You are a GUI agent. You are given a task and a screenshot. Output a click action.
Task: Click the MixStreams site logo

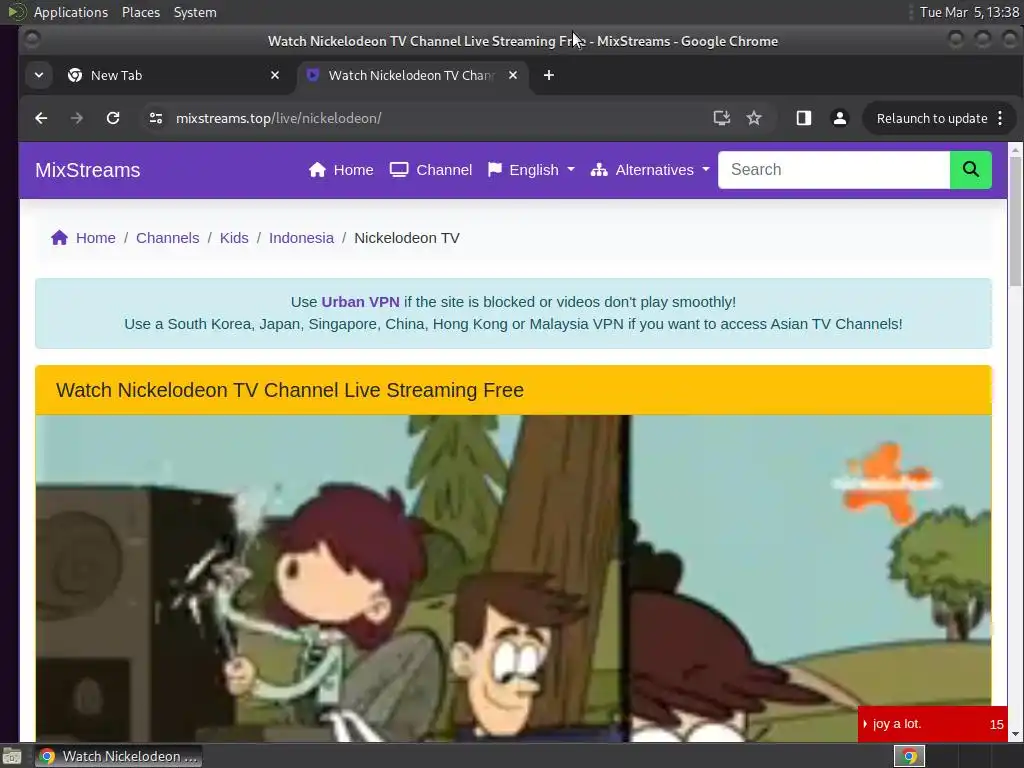point(88,170)
